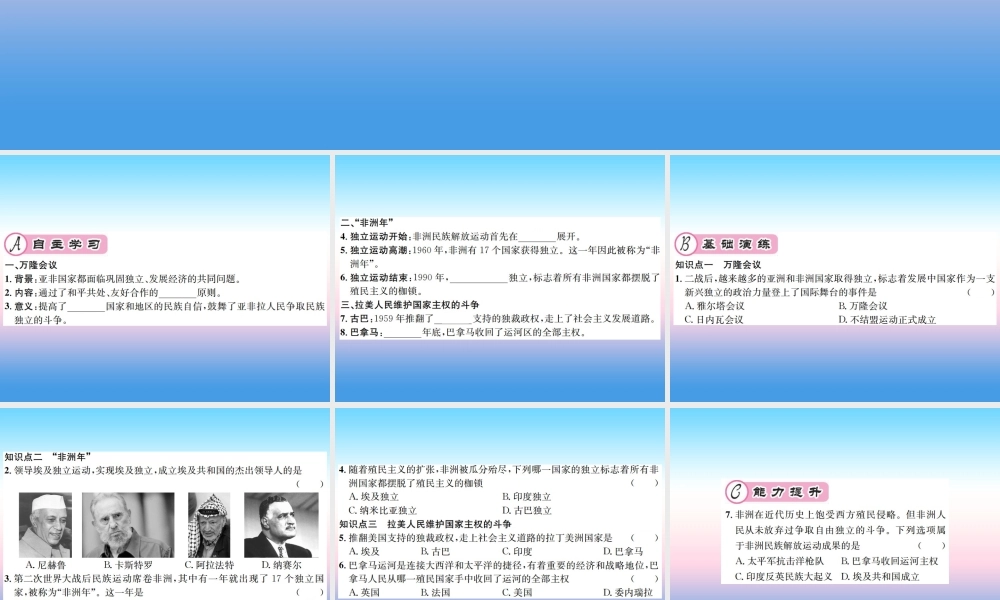The height and width of the screenshot is (600, 1000).
Task: Click the photo labeled D. 纳赛尔
Action: (281, 525)
